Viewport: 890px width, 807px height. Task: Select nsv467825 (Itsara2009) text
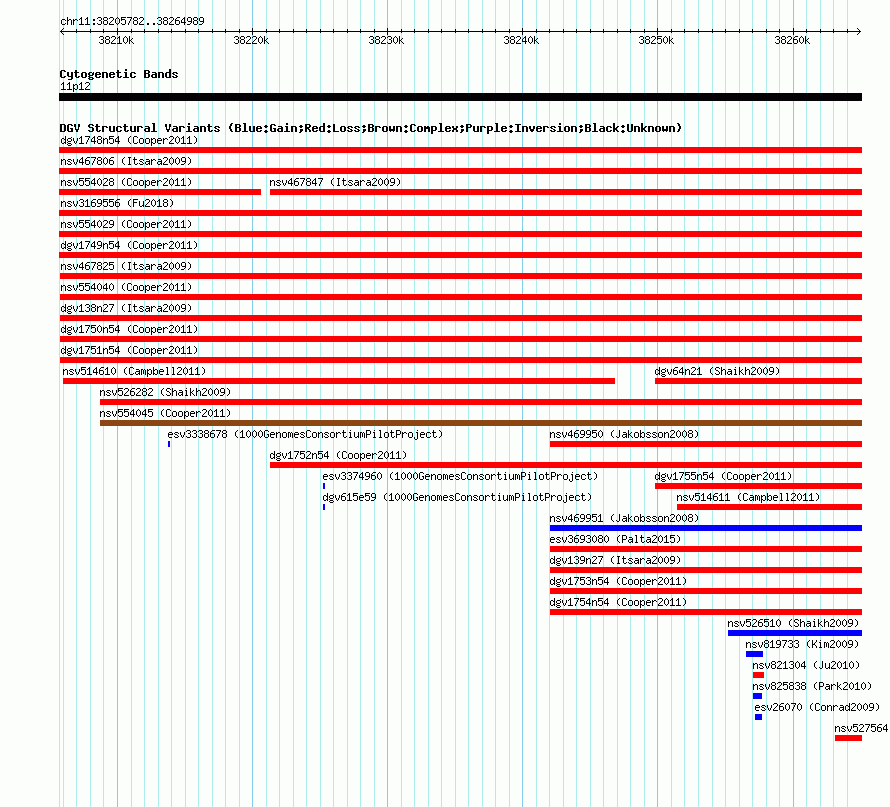[126, 266]
